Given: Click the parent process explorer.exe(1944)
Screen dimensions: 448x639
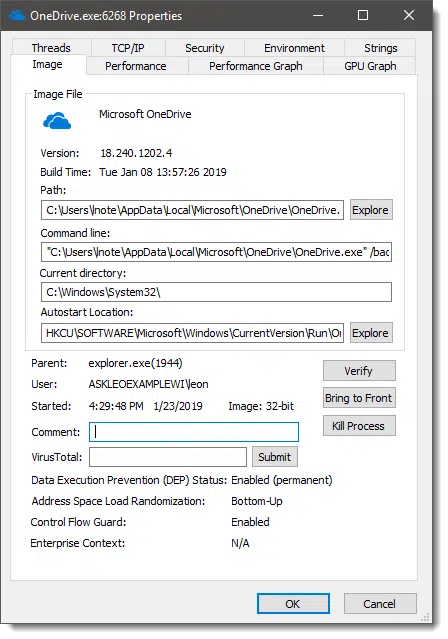Looking at the screenshot, I should tap(135, 363).
